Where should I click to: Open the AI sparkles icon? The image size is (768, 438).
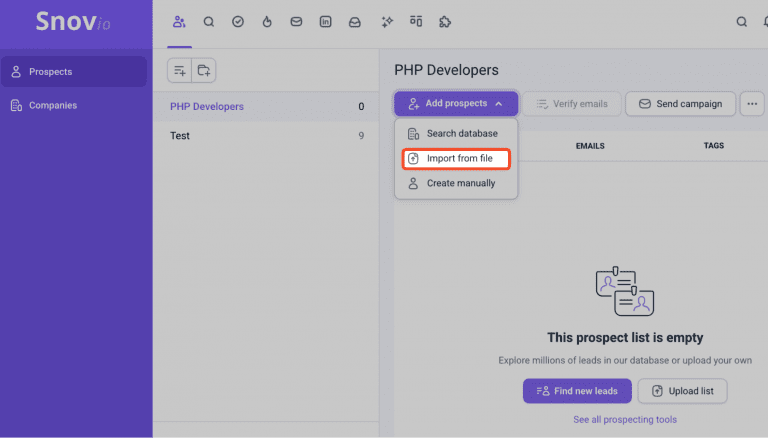pyautogui.click(x=387, y=22)
